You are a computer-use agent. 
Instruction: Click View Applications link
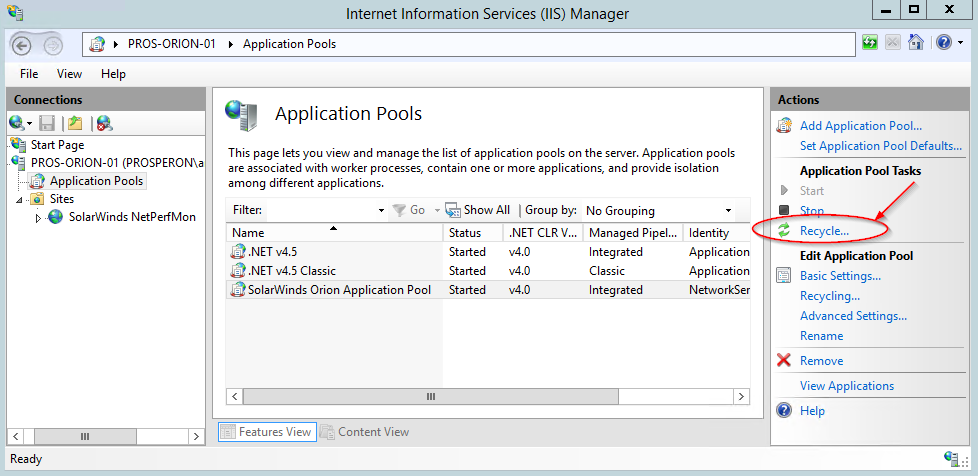point(847,386)
